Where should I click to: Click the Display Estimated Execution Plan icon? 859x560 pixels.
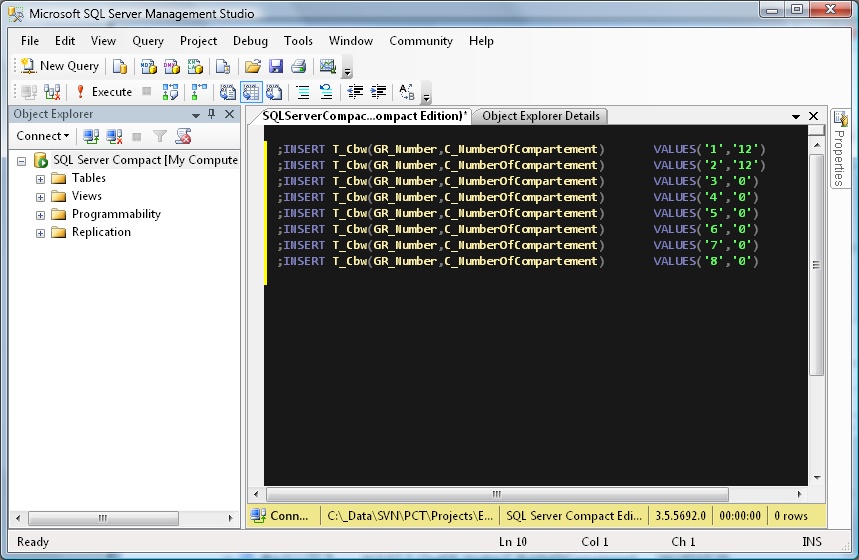pos(170,92)
